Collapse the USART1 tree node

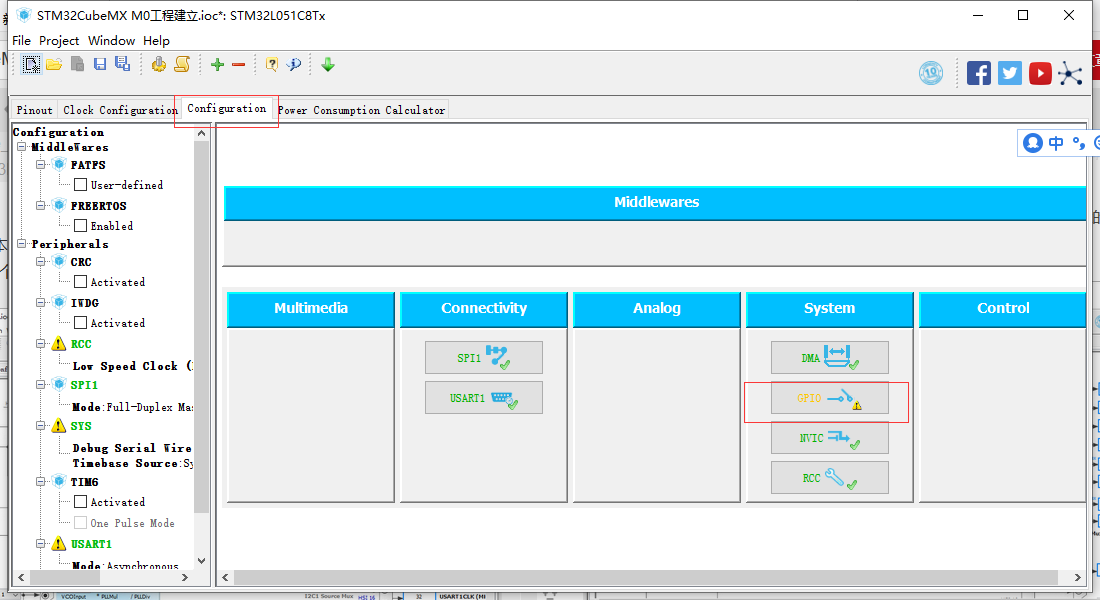pos(41,544)
